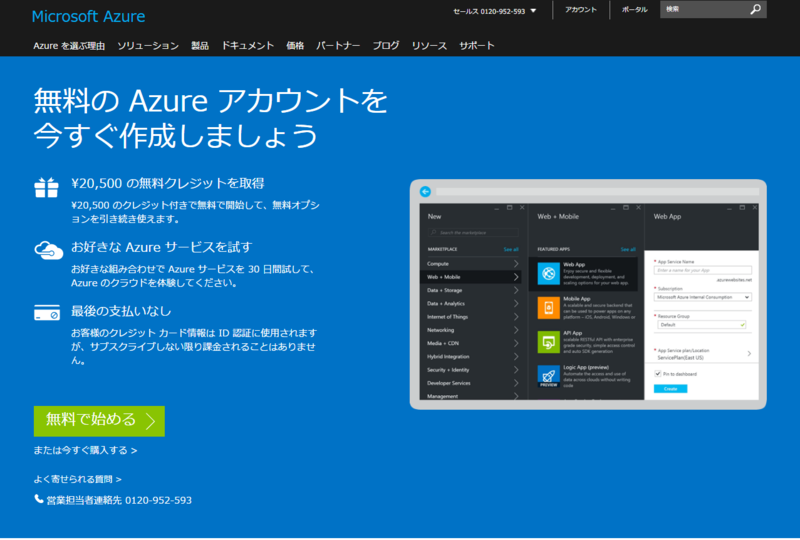
Task: Click the search magnifier icon
Action: (755, 9)
